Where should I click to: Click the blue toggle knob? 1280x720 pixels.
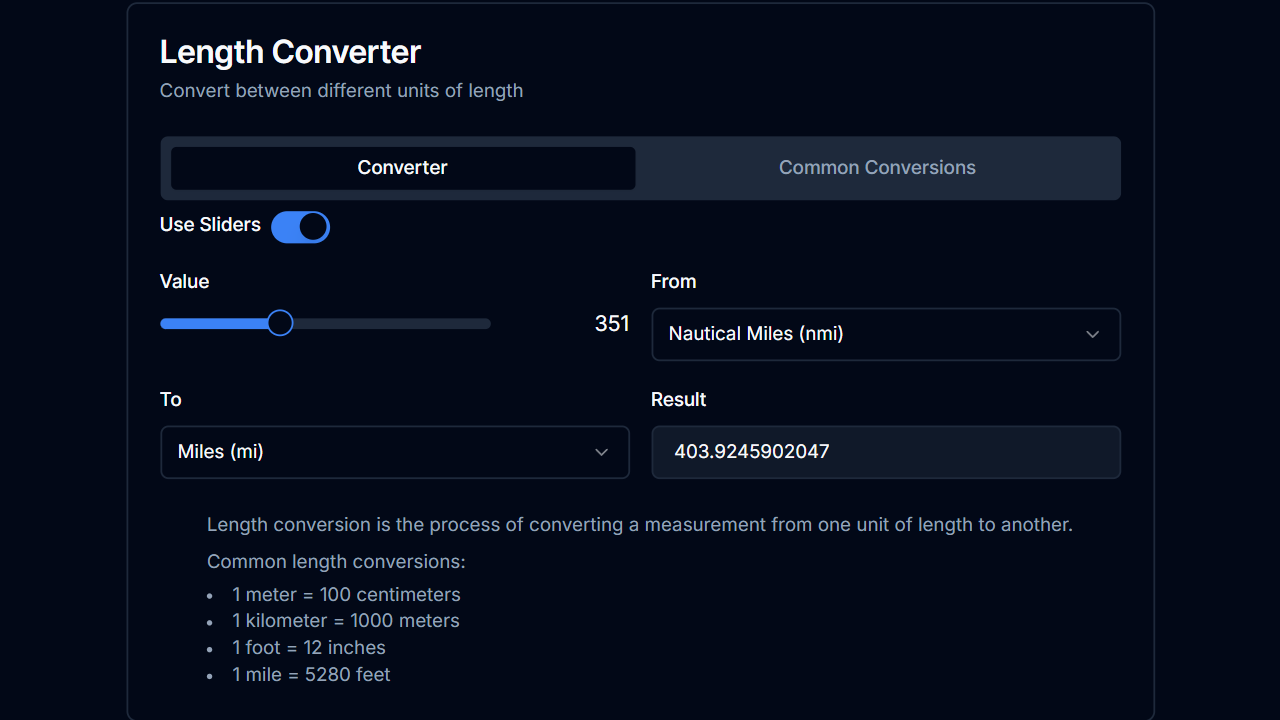(x=312, y=227)
